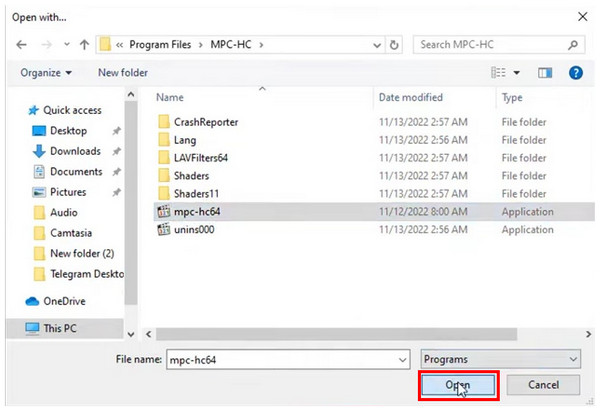600x411 pixels.
Task: Click the Pictures pin icon
Action: (x=116, y=192)
